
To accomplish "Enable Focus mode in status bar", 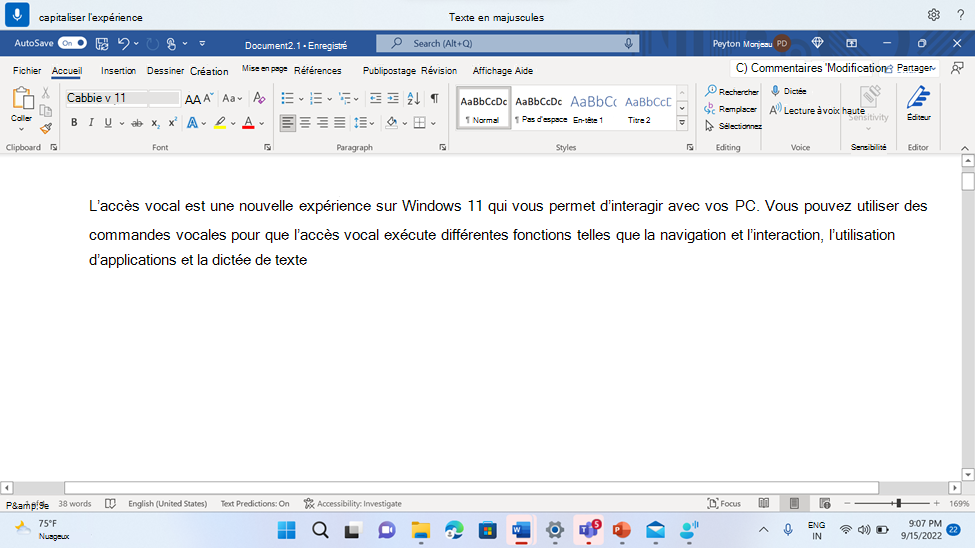I will tap(724, 503).
